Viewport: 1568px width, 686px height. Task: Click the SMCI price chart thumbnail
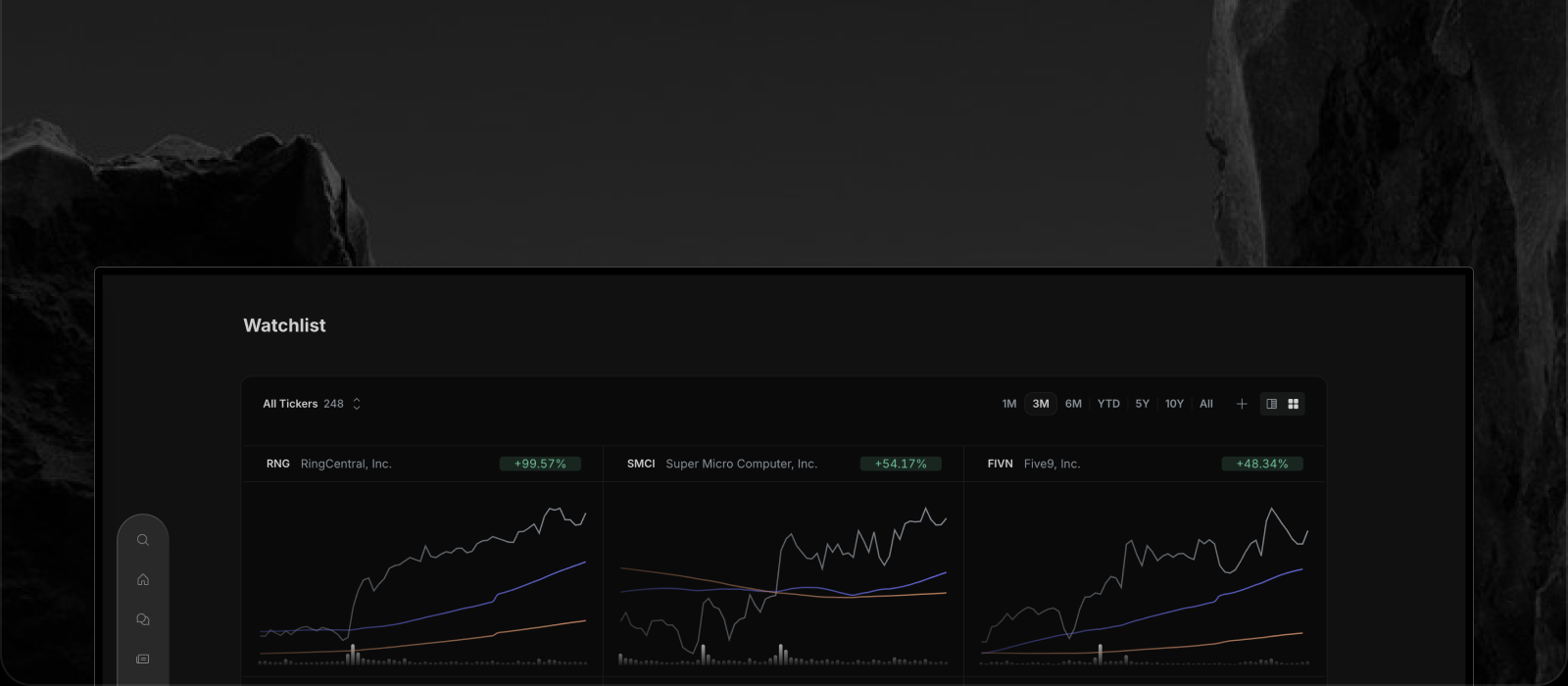coord(783,586)
